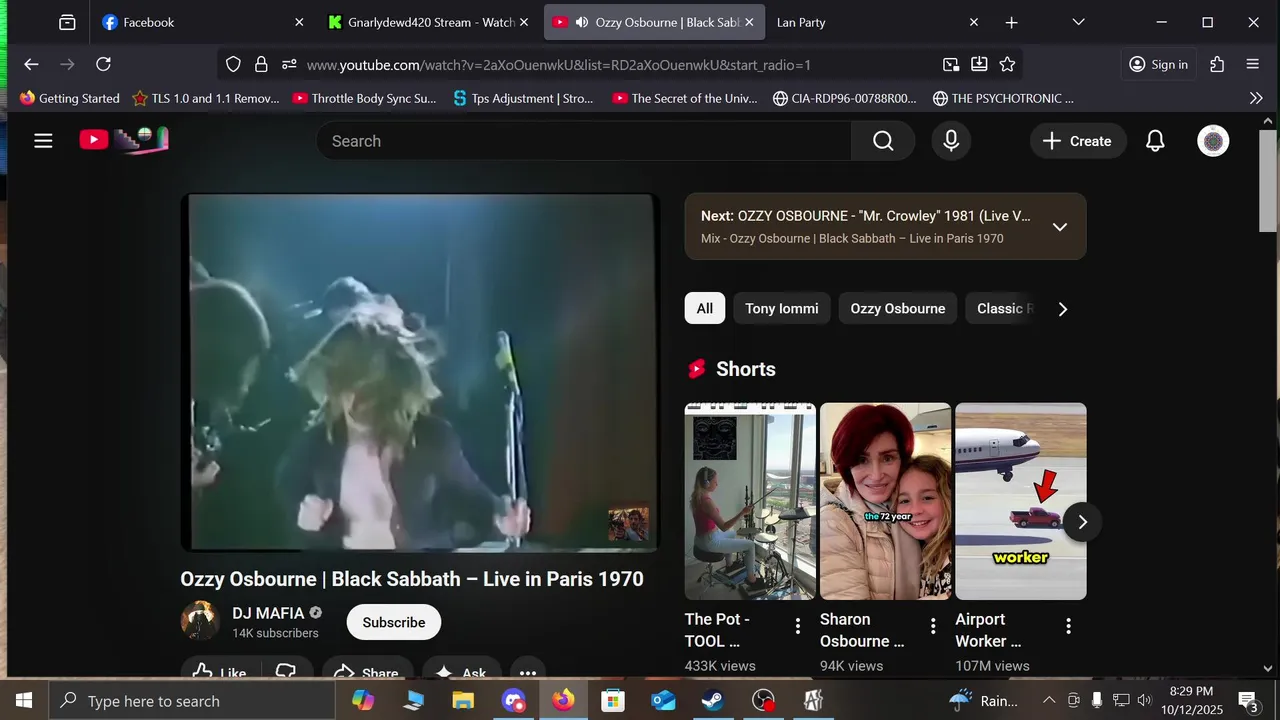The image size is (1280, 720).
Task: Open the system volume control
Action: [1144, 701]
